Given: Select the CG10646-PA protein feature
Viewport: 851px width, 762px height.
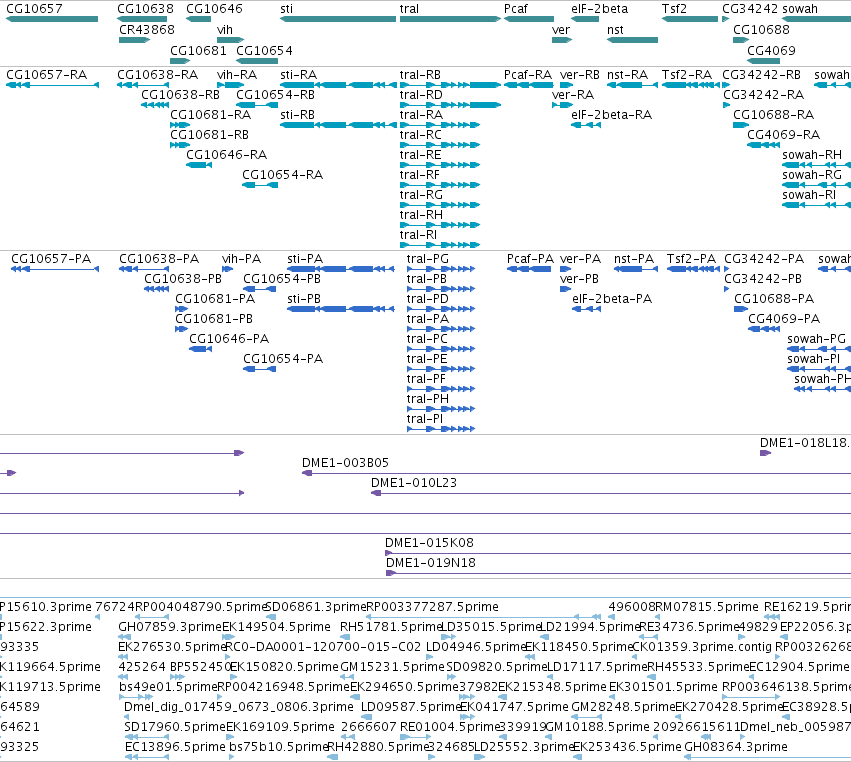Looking at the screenshot, I should (200, 349).
